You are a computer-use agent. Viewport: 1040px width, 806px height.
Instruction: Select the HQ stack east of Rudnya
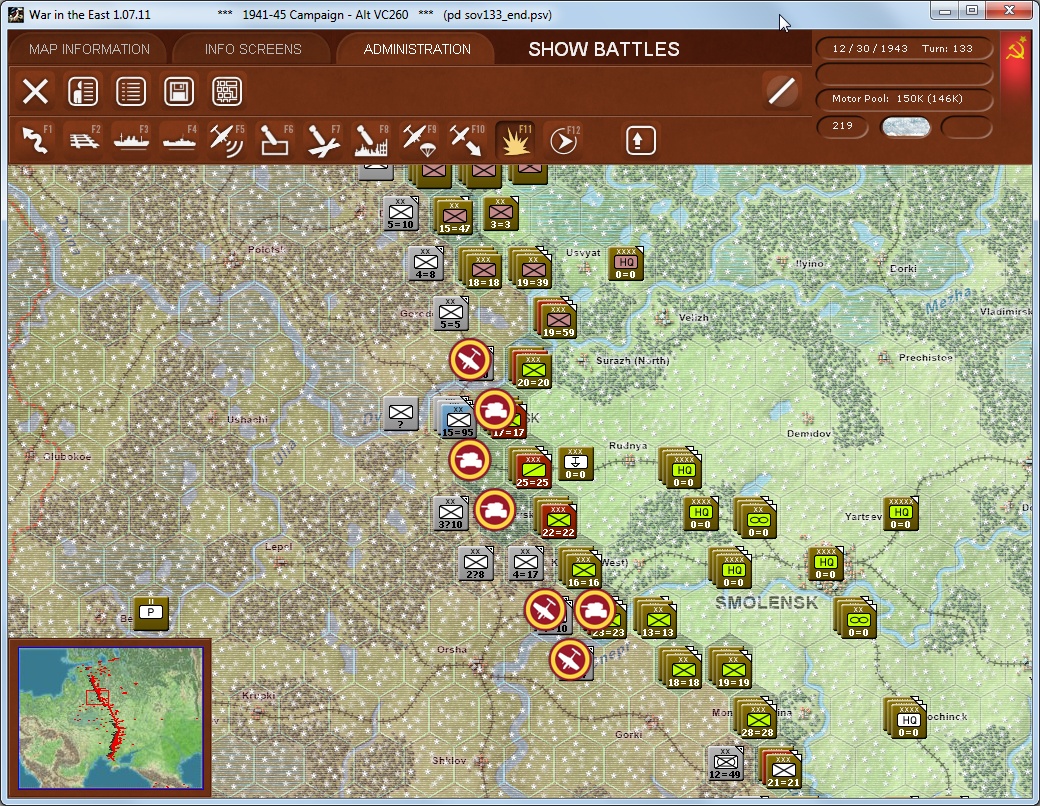click(x=681, y=468)
